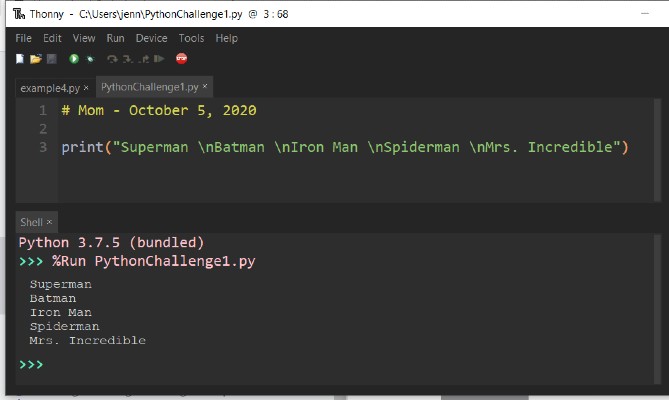Screen dimensions: 669x400
Task: Click the Step into toolbar icon
Action: 128,59
